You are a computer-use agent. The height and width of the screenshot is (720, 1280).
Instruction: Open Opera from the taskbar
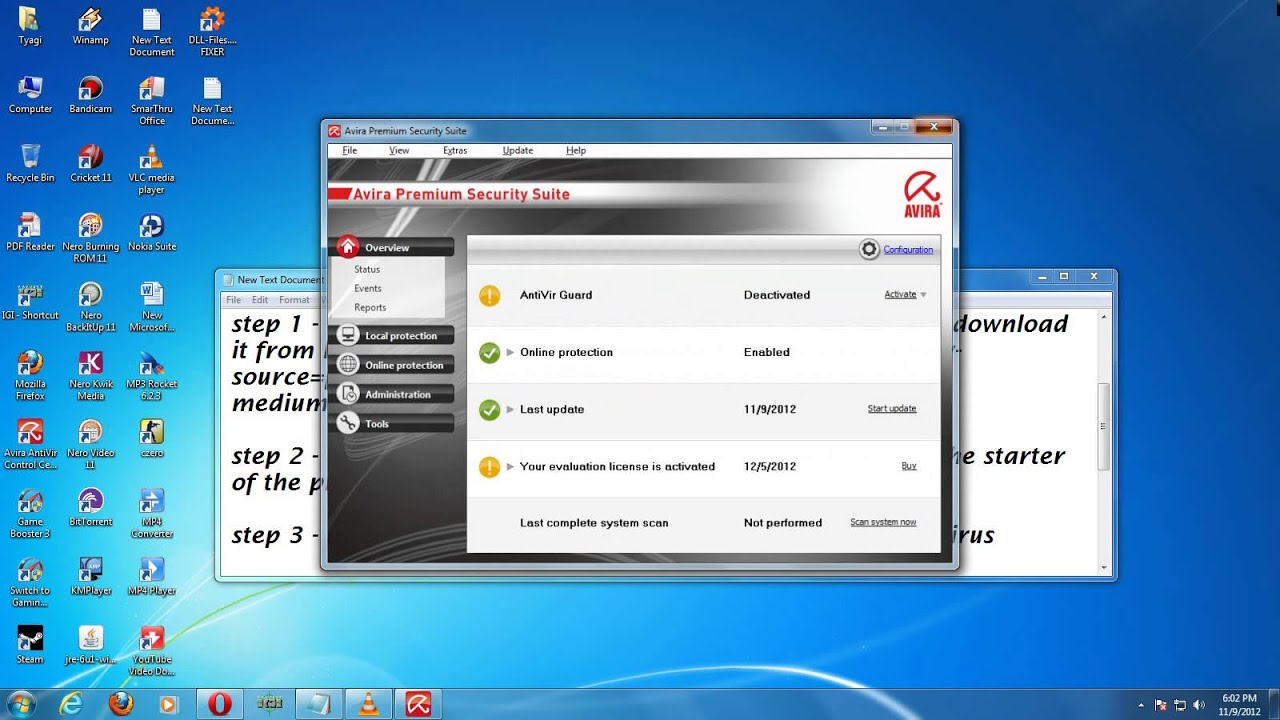220,704
